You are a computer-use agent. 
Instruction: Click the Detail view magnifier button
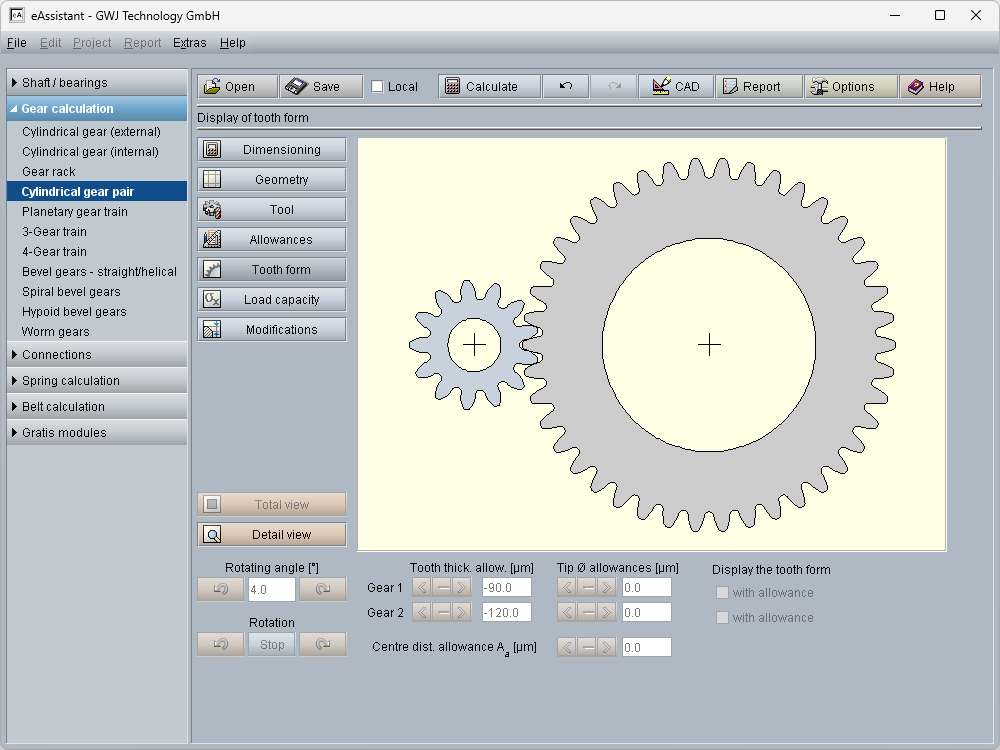[x=272, y=535]
